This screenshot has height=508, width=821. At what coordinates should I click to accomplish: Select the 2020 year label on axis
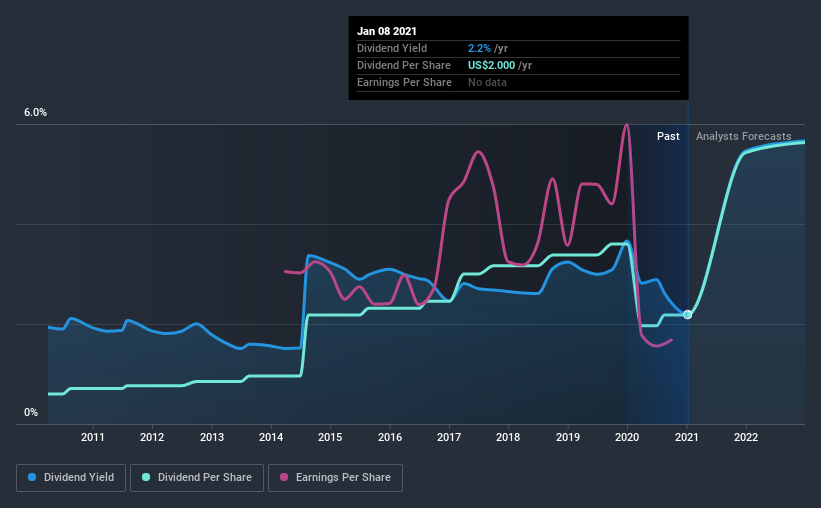tap(627, 437)
